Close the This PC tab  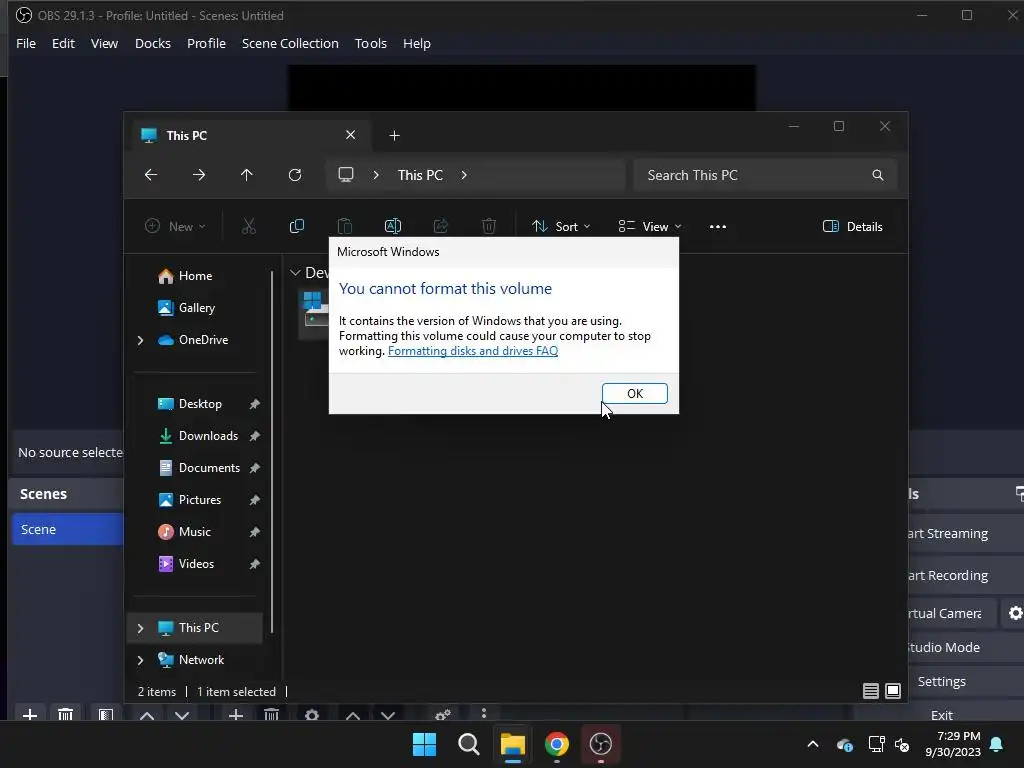coord(350,135)
